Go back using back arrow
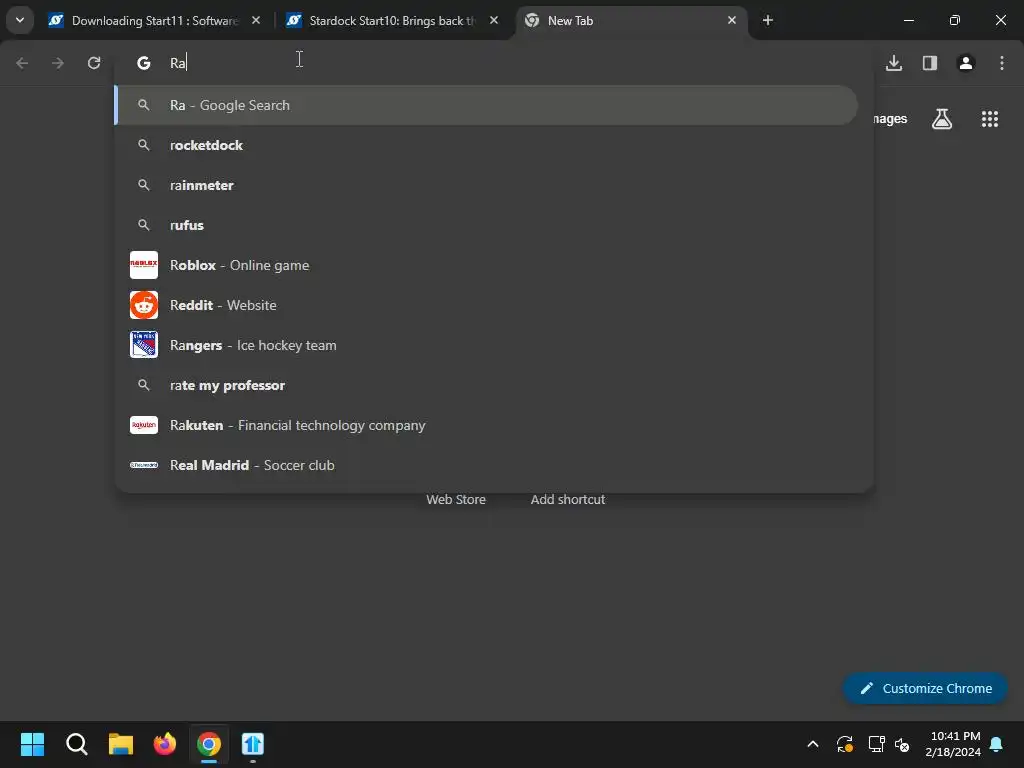 pos(22,63)
